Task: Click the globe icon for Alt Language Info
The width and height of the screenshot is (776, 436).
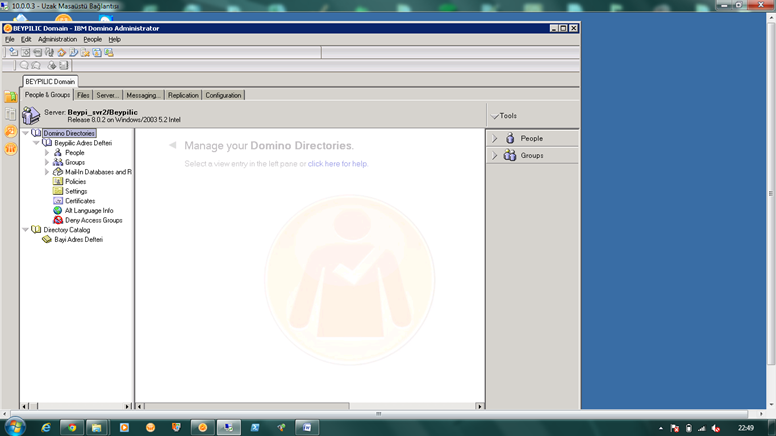Action: [58, 210]
